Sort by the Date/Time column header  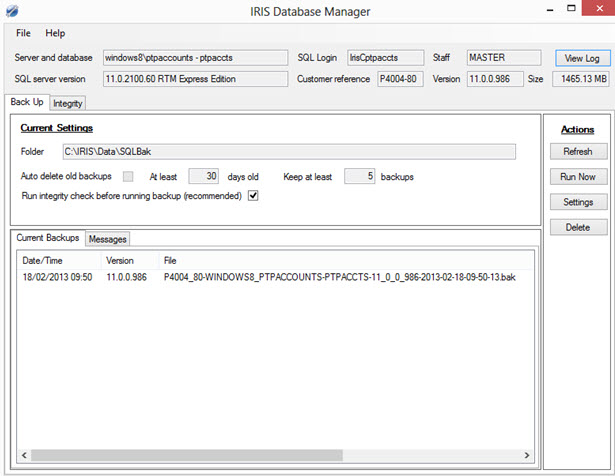(x=59, y=261)
